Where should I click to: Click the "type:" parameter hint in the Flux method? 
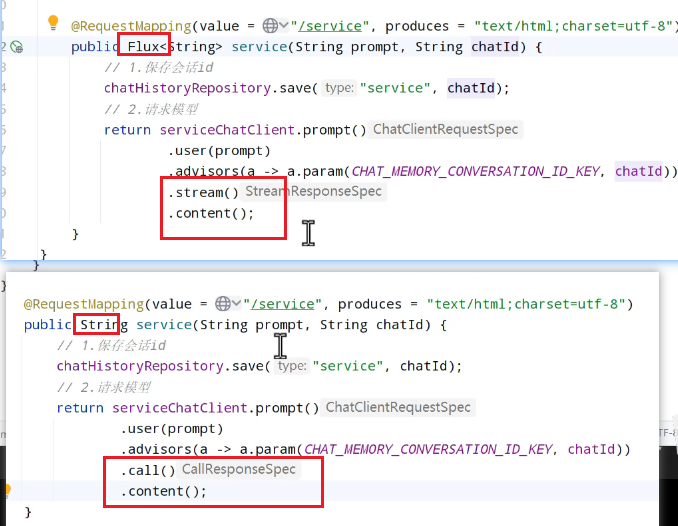[339, 88]
